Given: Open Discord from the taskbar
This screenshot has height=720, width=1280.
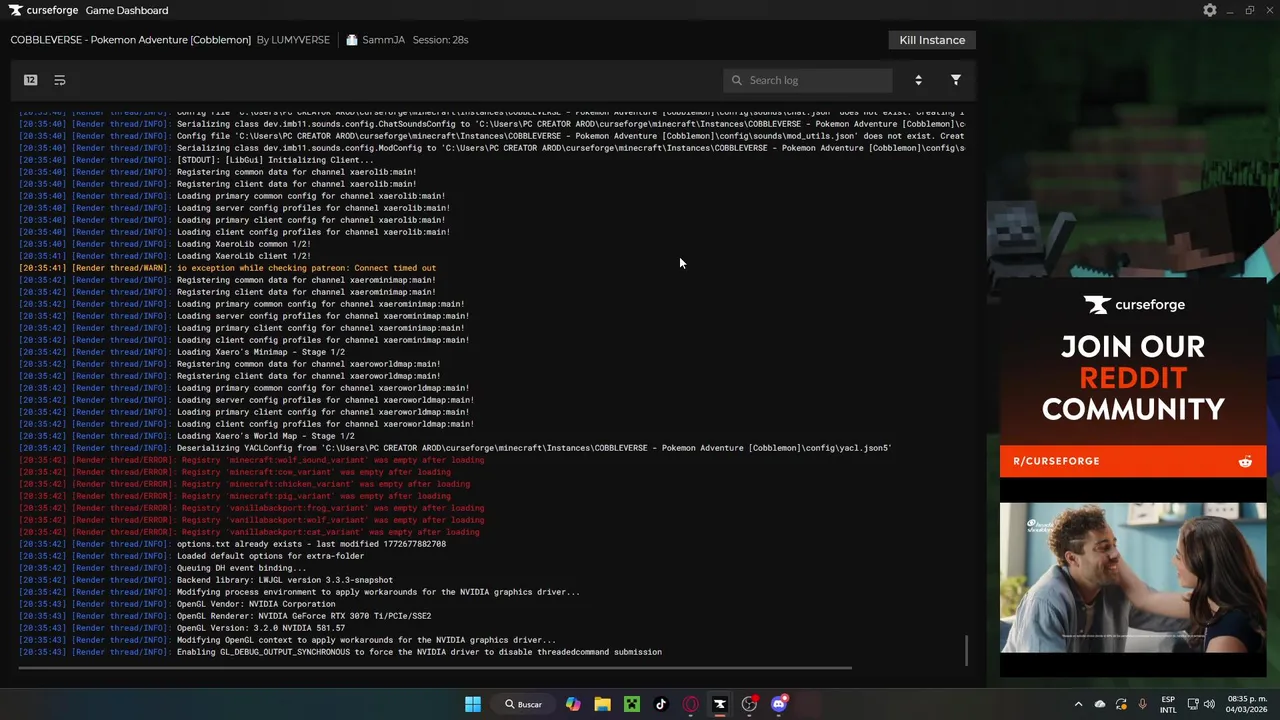Looking at the screenshot, I should point(779,704).
